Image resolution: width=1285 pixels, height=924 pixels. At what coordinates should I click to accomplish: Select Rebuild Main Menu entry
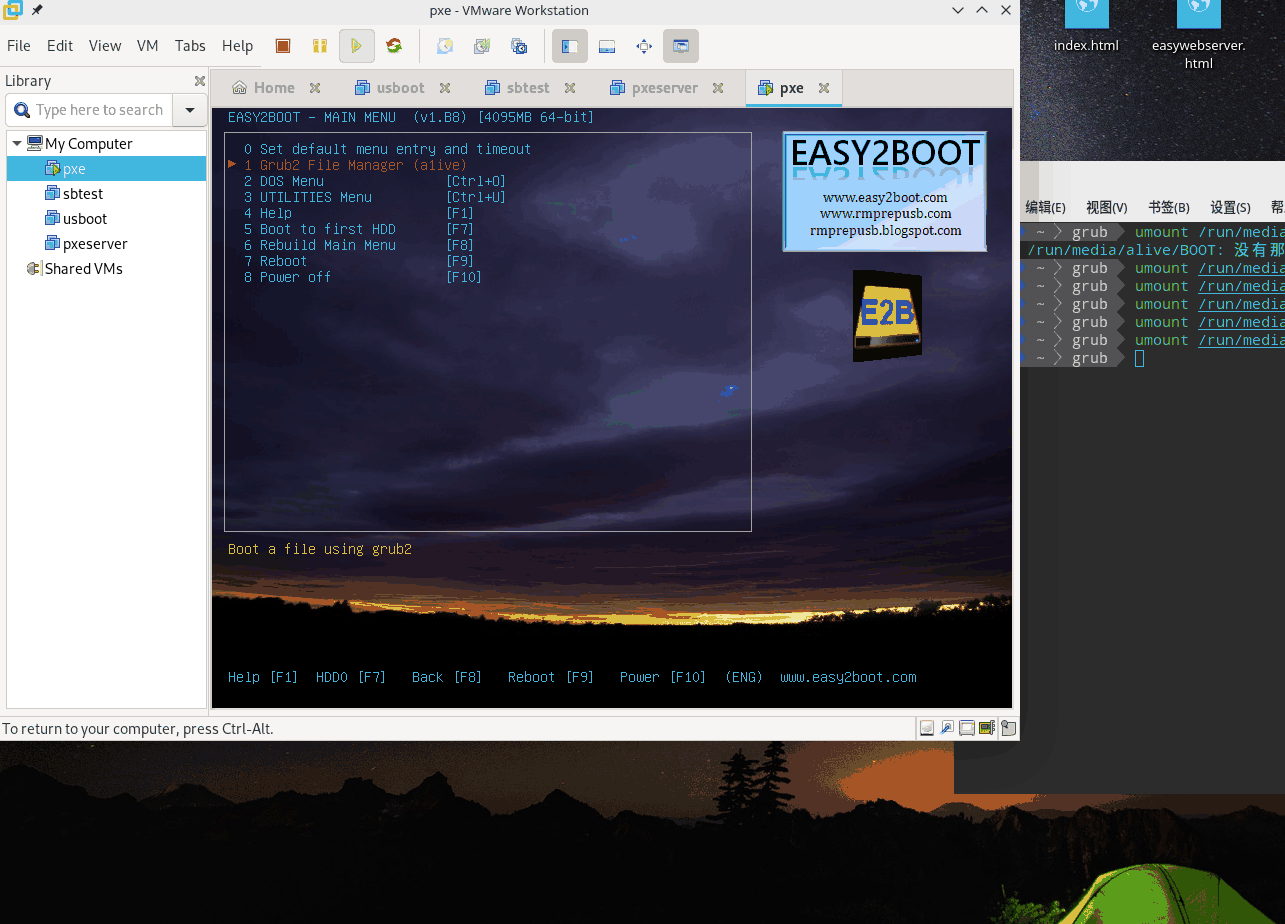coord(359,245)
